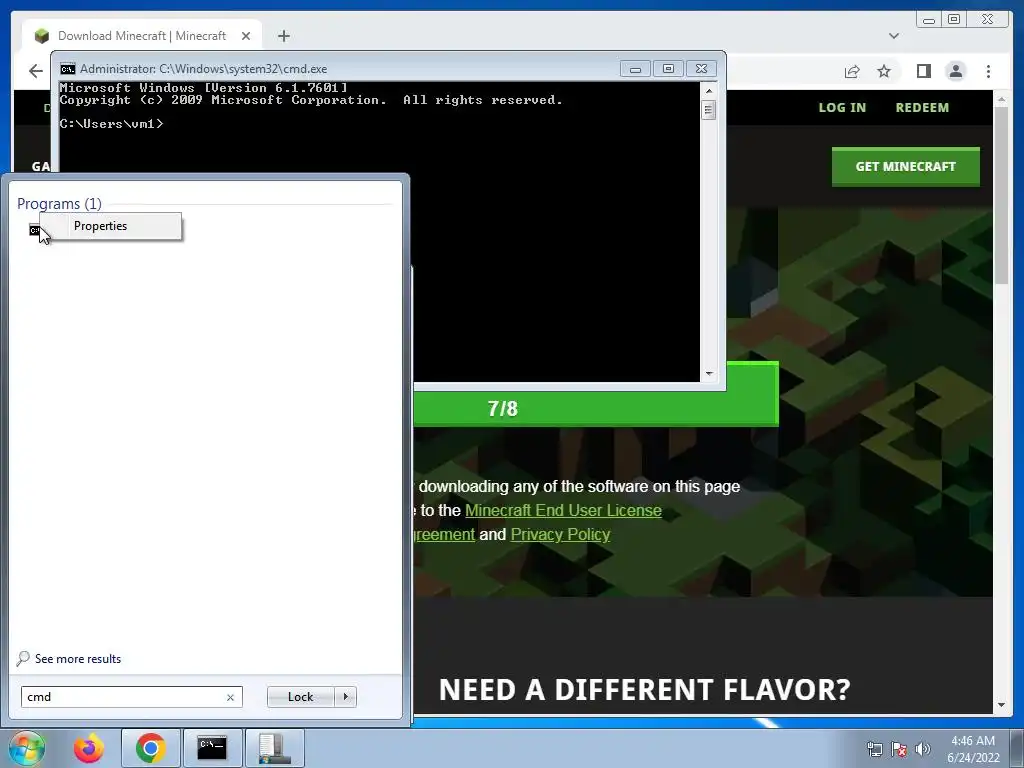Close the Administrator cmd.exe window
Image resolution: width=1024 pixels, height=768 pixels.
click(x=701, y=69)
